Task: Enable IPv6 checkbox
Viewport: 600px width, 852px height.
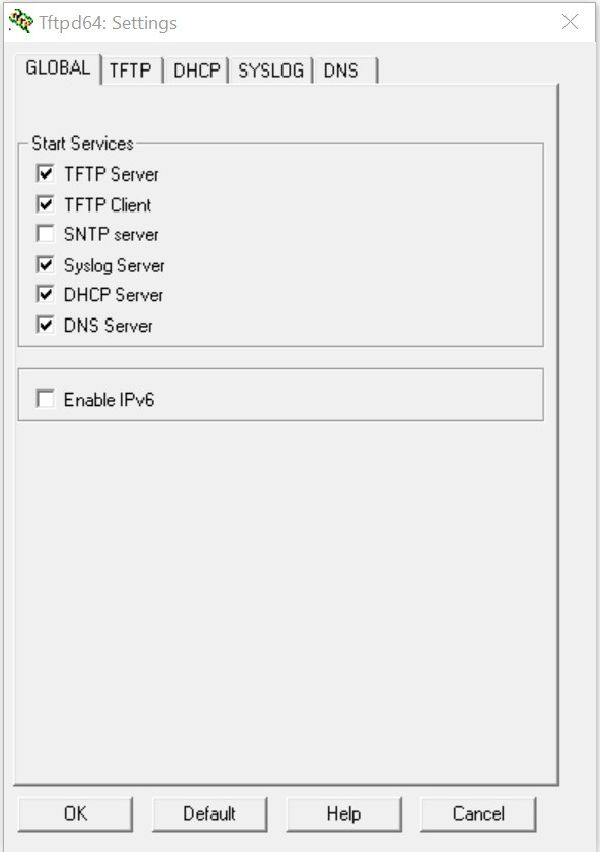Action: (45, 399)
